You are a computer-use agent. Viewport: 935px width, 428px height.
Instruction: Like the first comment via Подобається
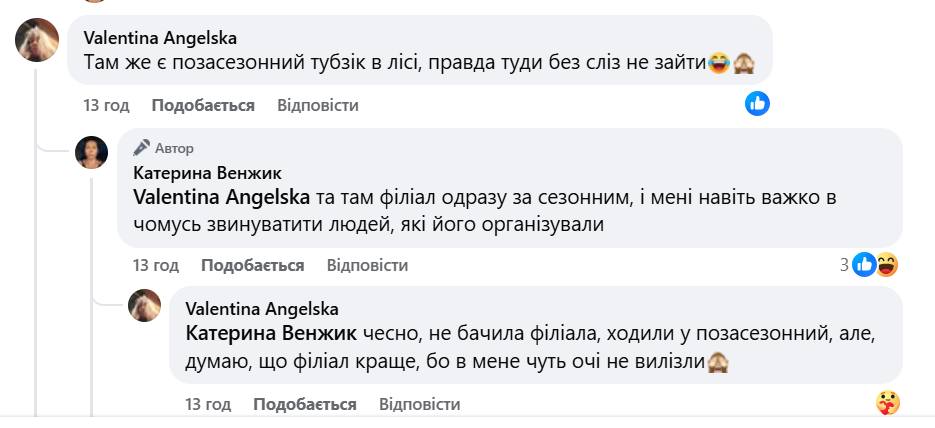203,105
